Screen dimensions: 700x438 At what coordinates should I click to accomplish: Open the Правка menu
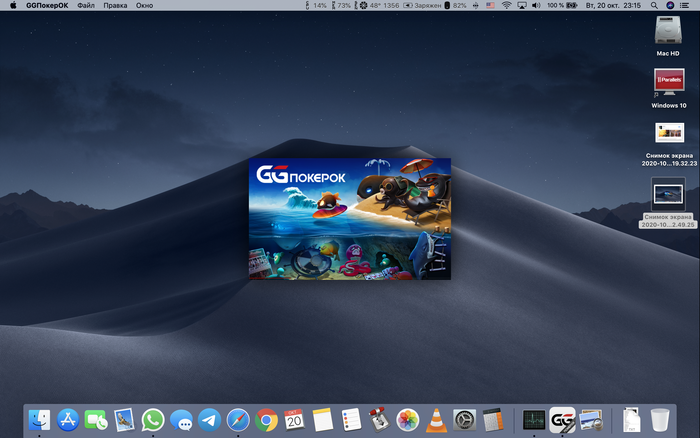tap(115, 5)
